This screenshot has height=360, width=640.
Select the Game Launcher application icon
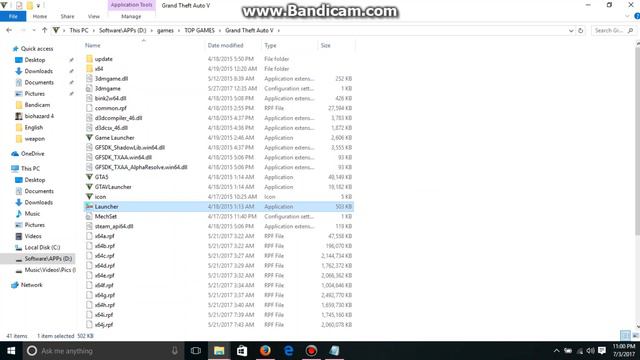[x=89, y=138]
